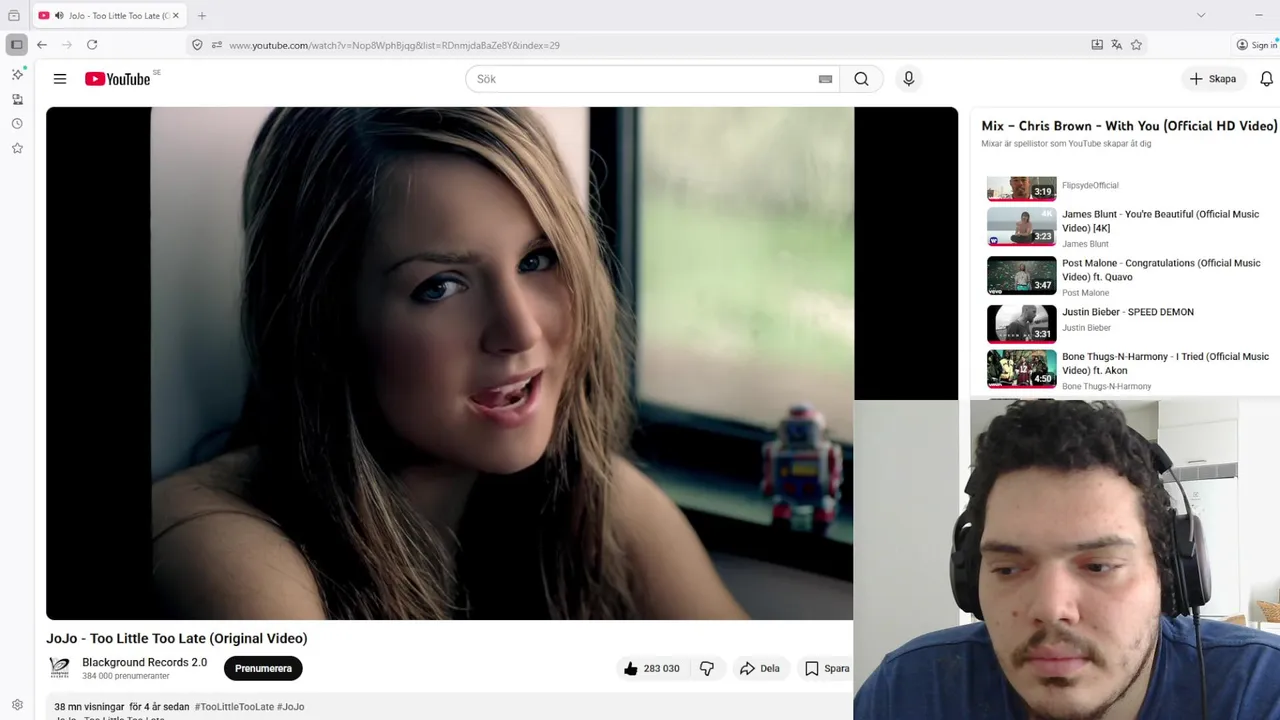Click the Mix - Chris Brown playlist title

pos(1129,126)
